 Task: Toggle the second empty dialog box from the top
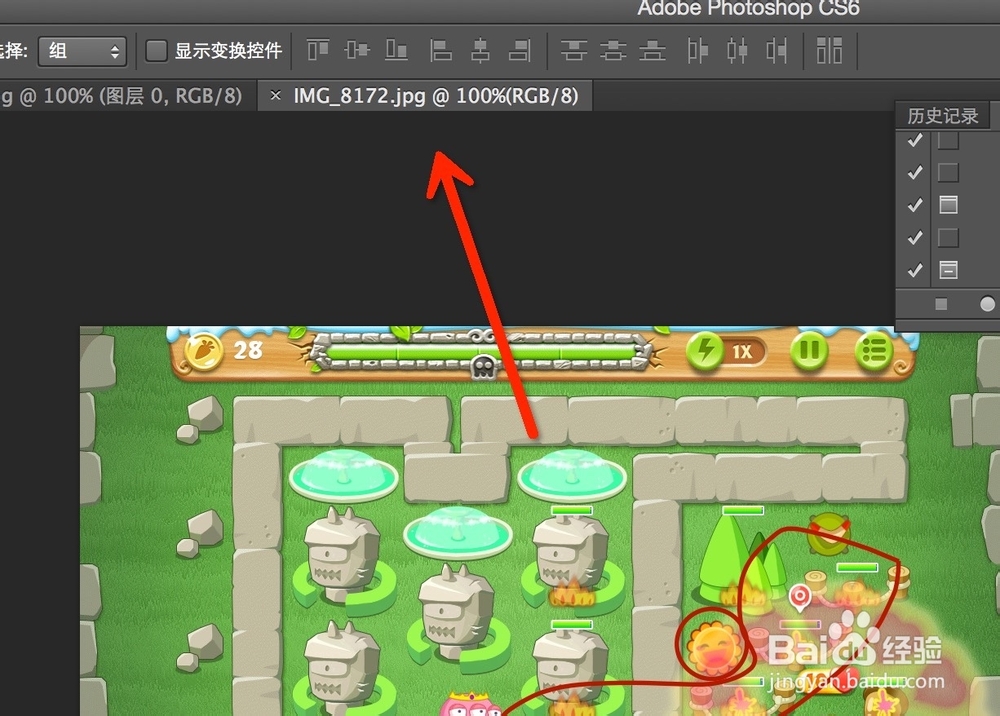948,172
